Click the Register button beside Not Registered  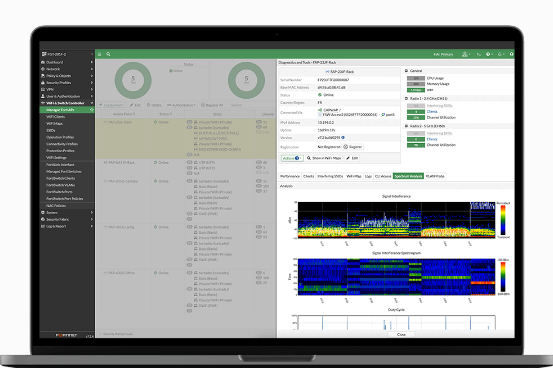353,147
